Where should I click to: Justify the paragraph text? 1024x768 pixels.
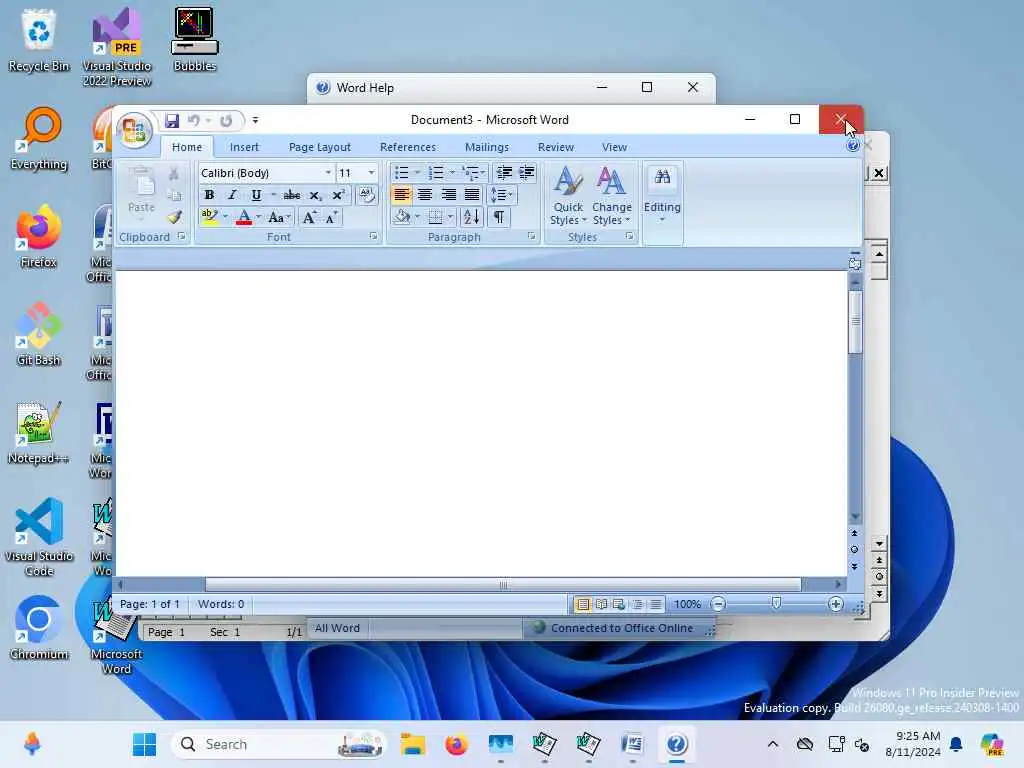(x=472, y=195)
